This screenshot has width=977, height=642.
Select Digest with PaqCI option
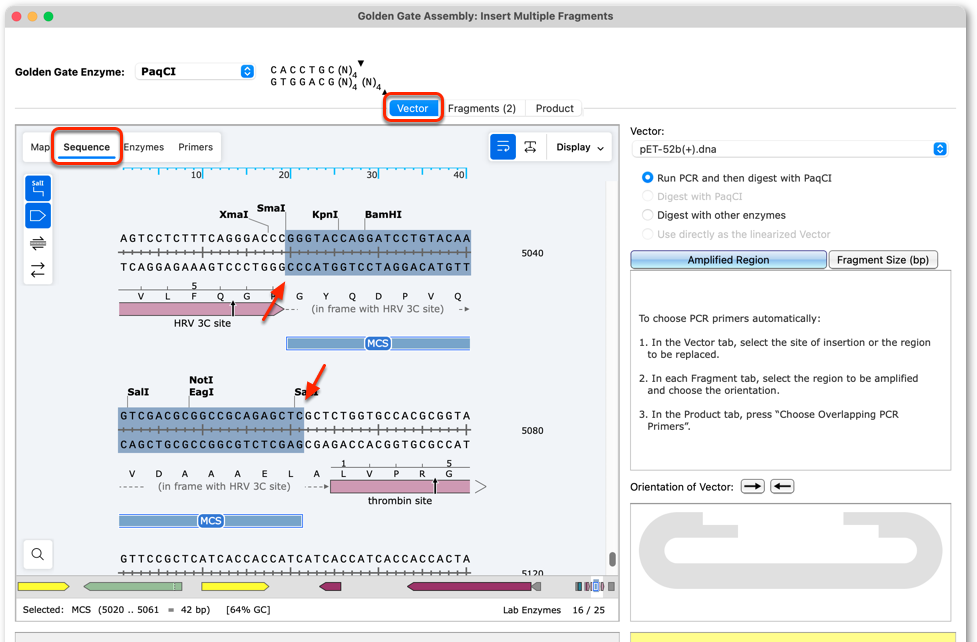692,196
